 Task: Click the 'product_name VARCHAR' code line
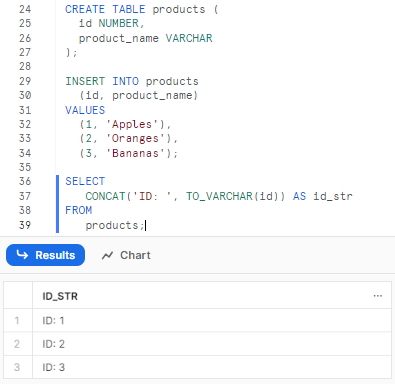click(145, 38)
